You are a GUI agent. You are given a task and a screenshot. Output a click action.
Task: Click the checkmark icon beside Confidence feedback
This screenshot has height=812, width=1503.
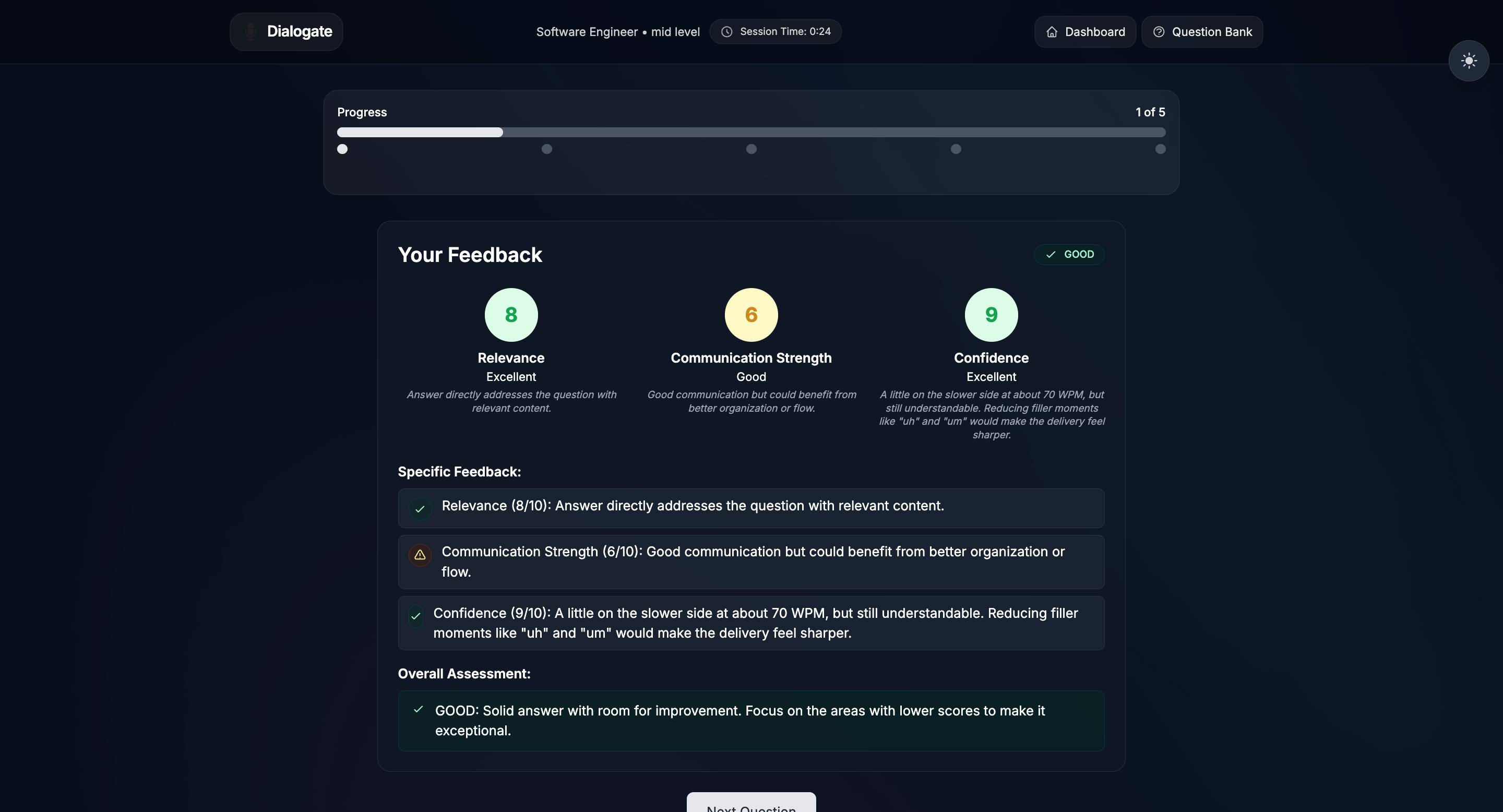point(415,616)
